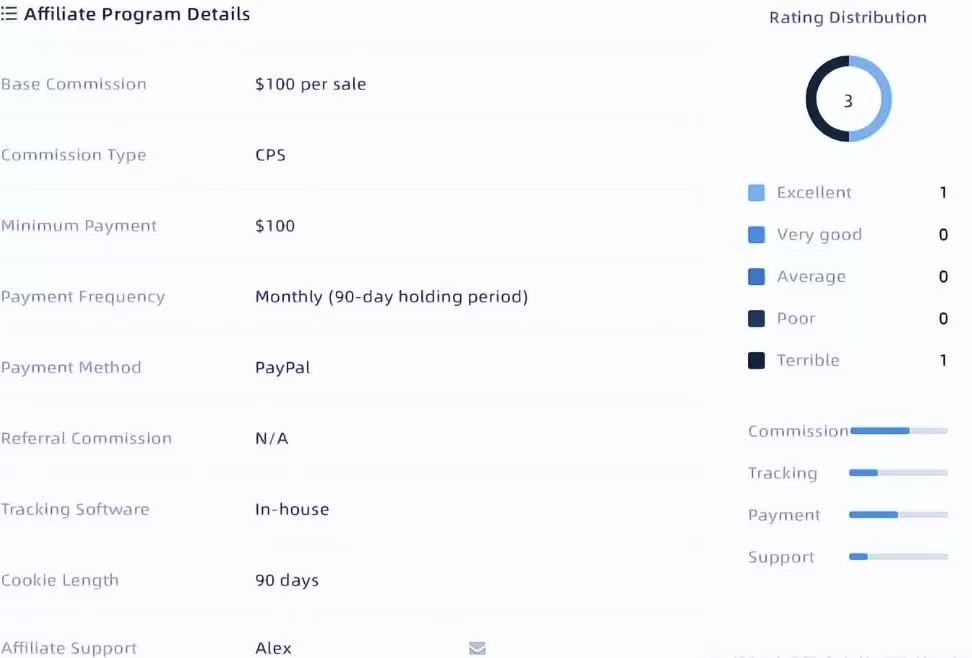Click the Payment rating progress bar
The height and width of the screenshot is (658, 972).
[x=898, y=515]
